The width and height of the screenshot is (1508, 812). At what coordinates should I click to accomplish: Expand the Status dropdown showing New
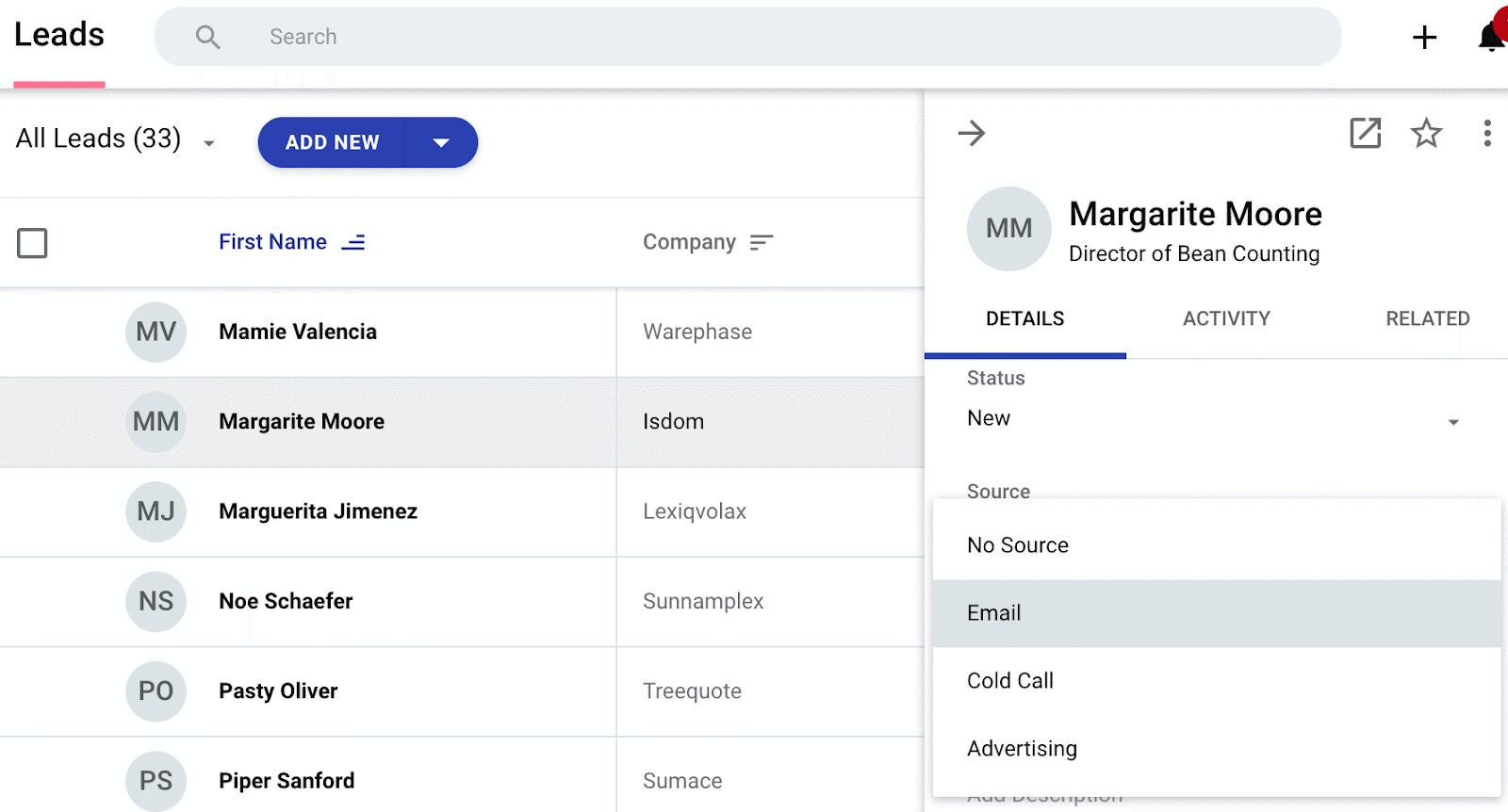pos(1214,419)
